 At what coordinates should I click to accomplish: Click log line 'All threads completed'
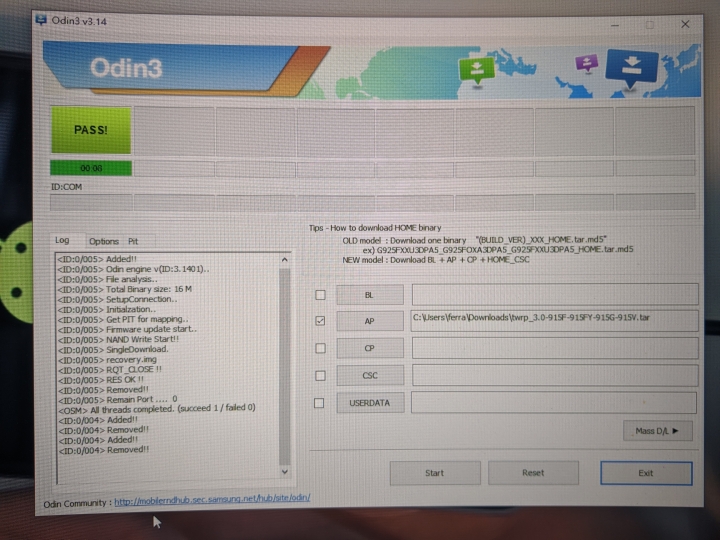click(157, 409)
